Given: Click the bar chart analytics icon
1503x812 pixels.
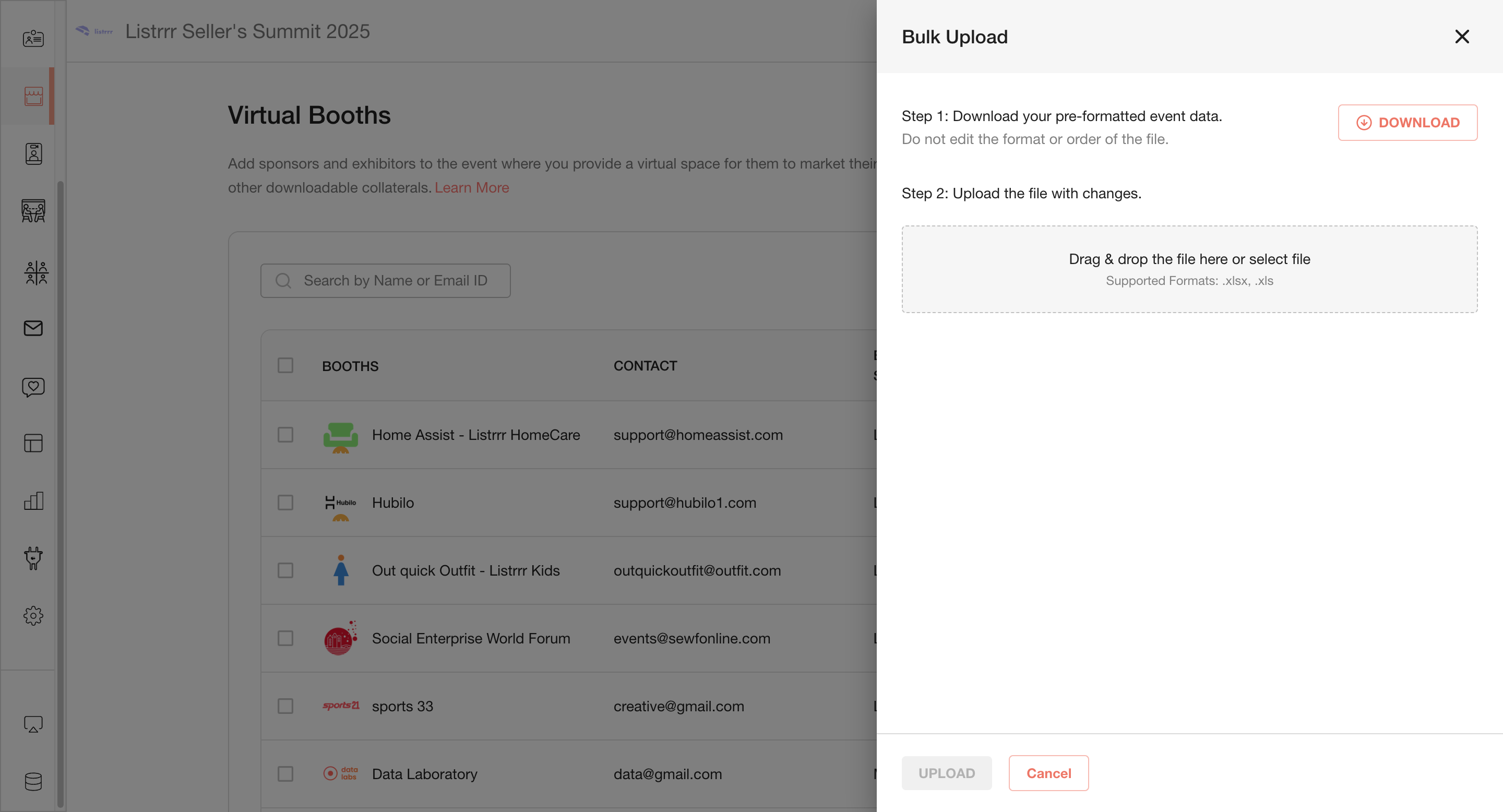Looking at the screenshot, I should click(x=33, y=500).
